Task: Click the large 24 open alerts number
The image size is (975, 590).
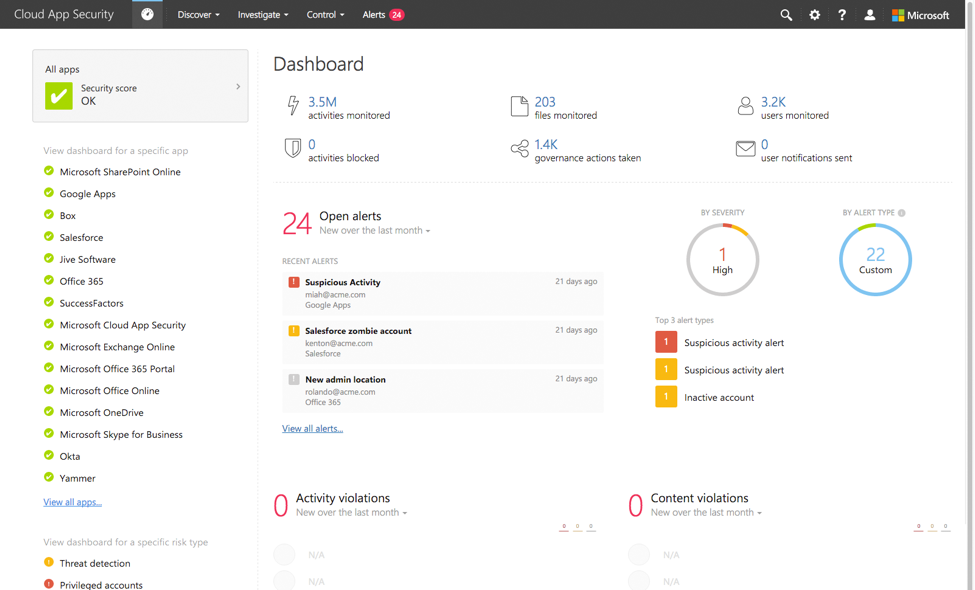Action: click(x=297, y=224)
